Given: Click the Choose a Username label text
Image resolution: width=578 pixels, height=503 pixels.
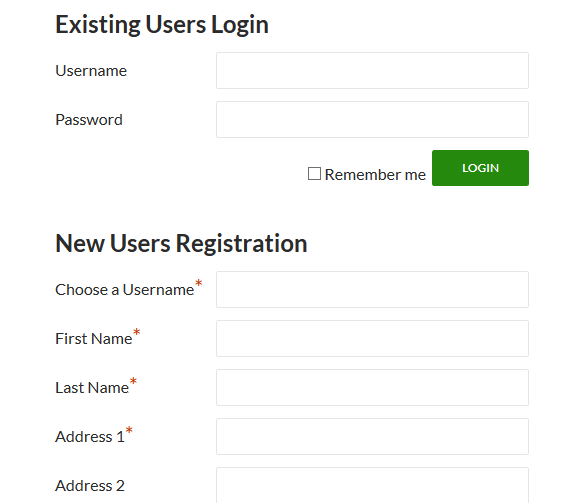Looking at the screenshot, I should [125, 290].
